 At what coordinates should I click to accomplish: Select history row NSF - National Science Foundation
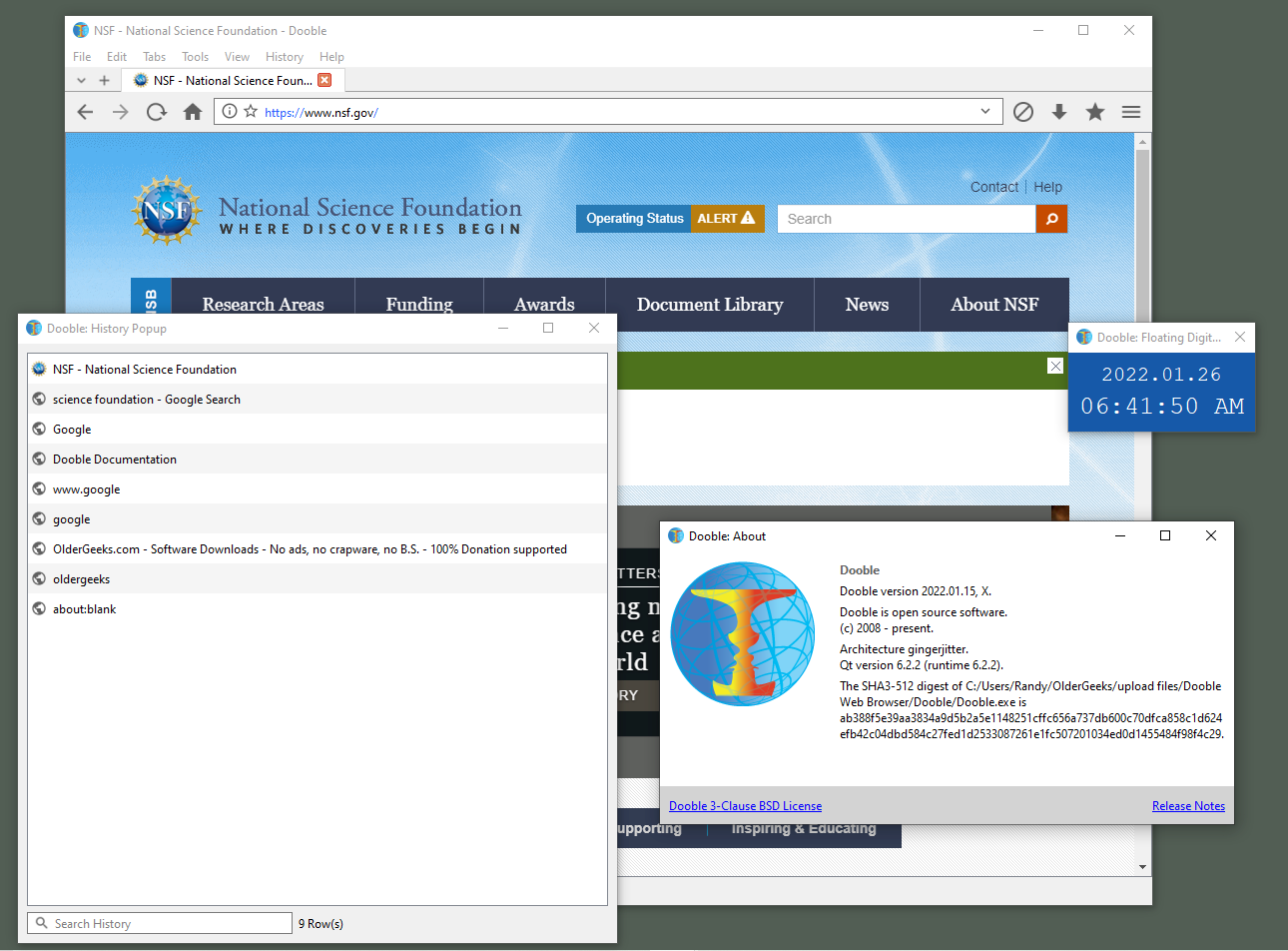coord(318,369)
